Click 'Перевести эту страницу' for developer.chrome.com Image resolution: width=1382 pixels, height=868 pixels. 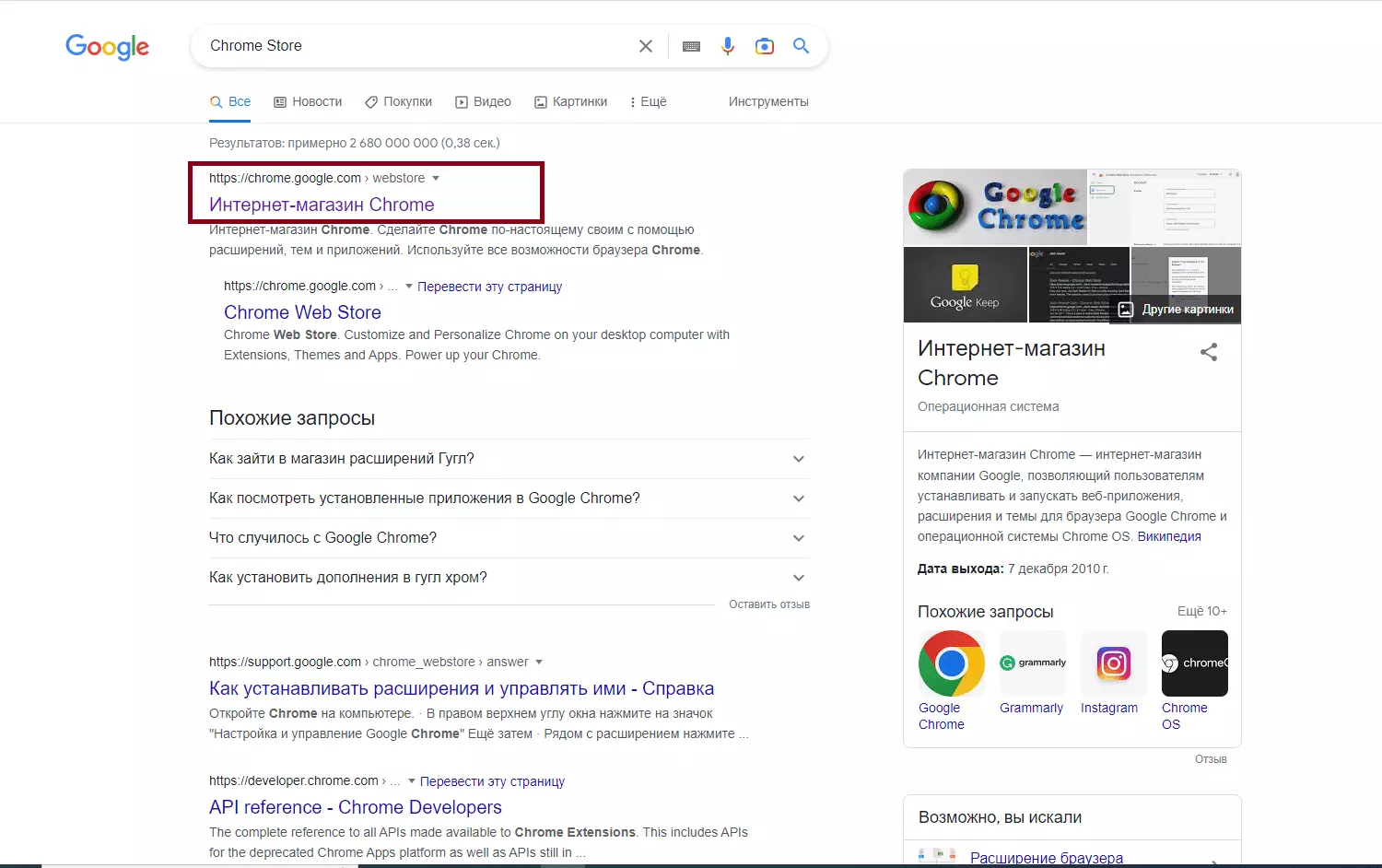point(492,781)
